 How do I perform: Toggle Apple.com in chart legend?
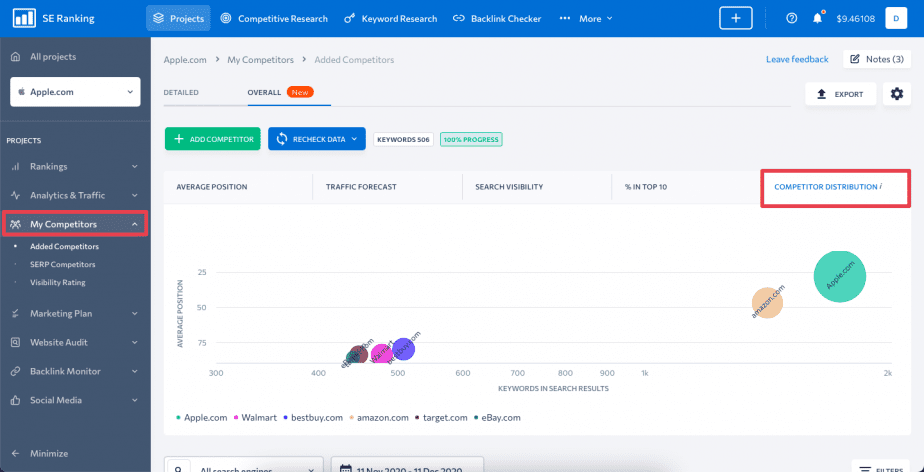tap(202, 418)
